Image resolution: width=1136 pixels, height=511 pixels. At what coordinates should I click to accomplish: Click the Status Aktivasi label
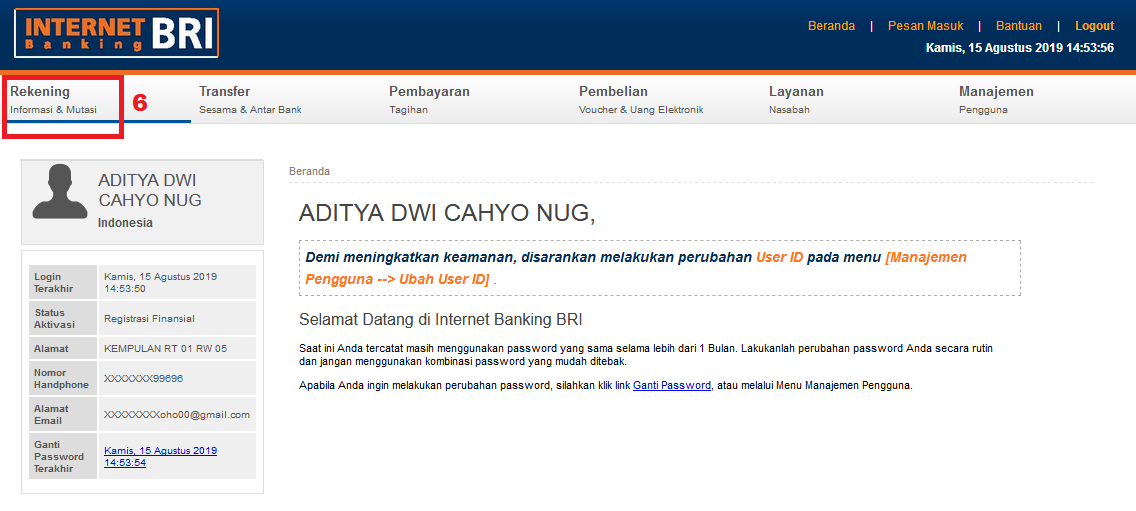(x=54, y=319)
